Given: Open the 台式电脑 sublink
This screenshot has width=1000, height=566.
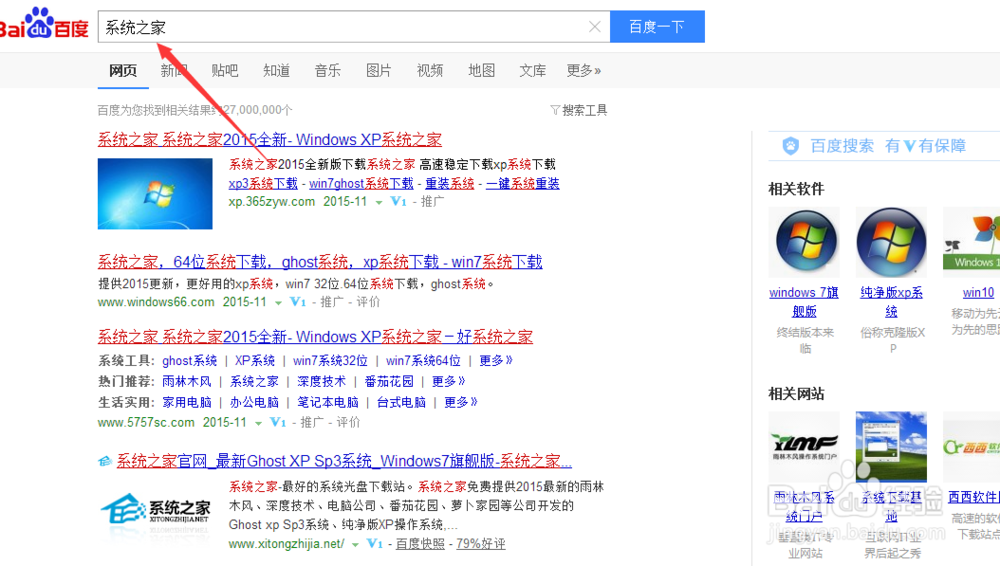Looking at the screenshot, I should [x=401, y=402].
